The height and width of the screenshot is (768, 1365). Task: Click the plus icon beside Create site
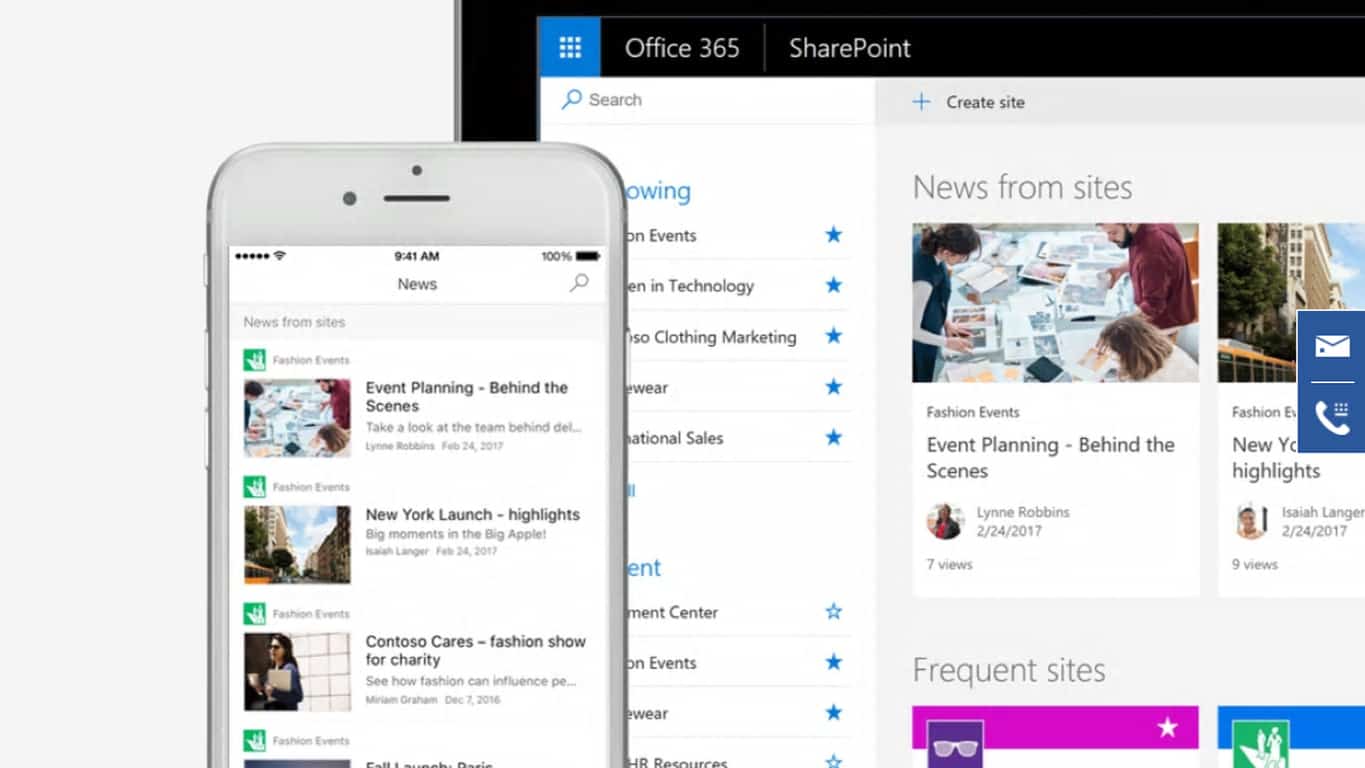tap(921, 102)
